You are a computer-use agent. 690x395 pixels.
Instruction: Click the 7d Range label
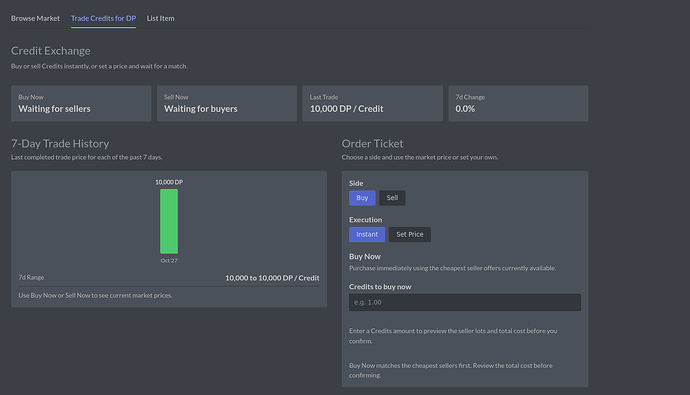coord(31,278)
